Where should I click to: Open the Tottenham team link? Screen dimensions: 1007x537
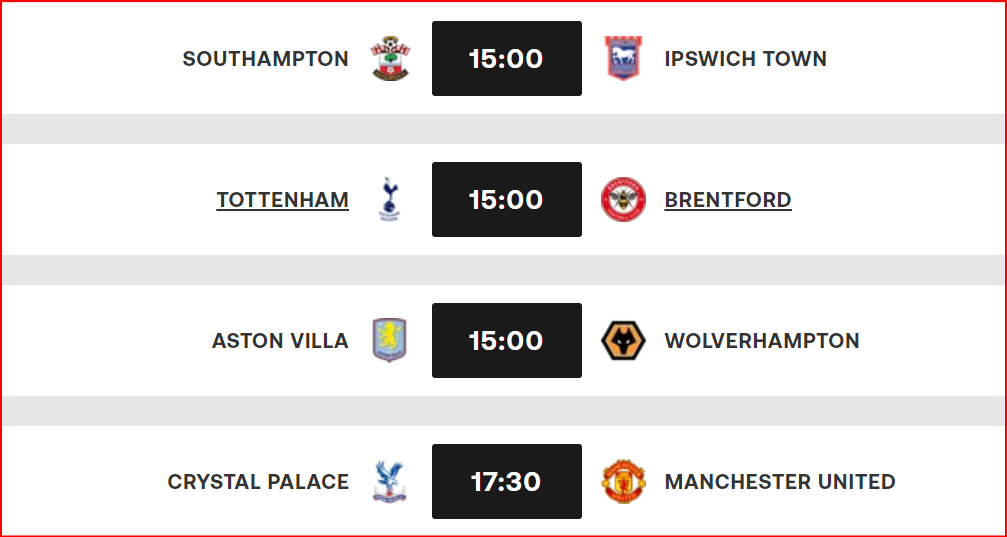click(x=282, y=200)
